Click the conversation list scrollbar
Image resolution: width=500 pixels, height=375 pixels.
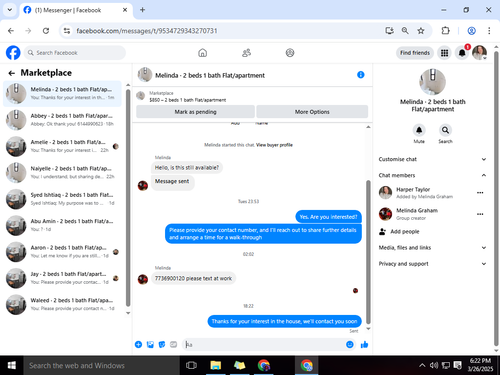(x=128, y=197)
